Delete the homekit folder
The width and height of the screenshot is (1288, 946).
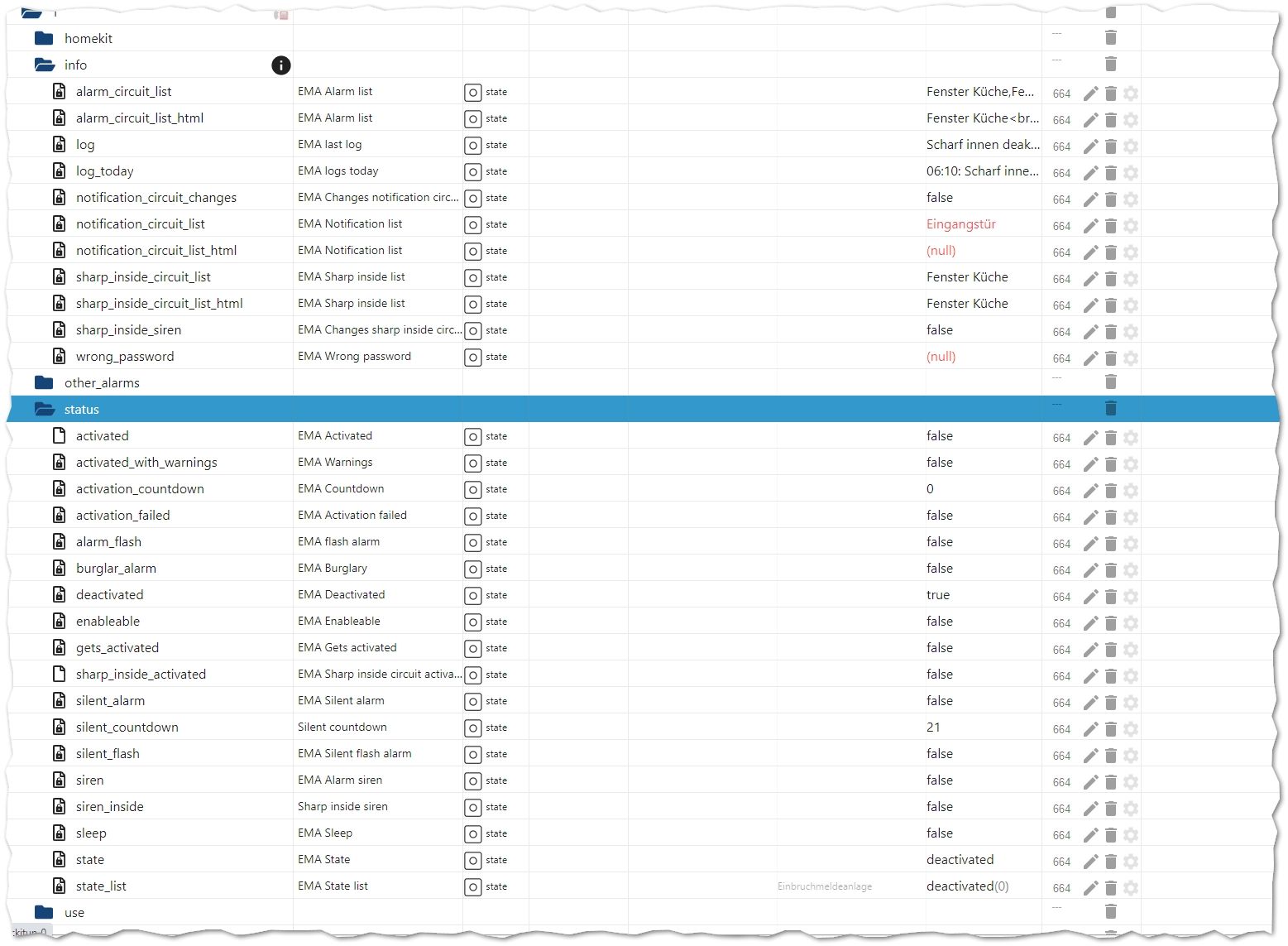(1111, 37)
